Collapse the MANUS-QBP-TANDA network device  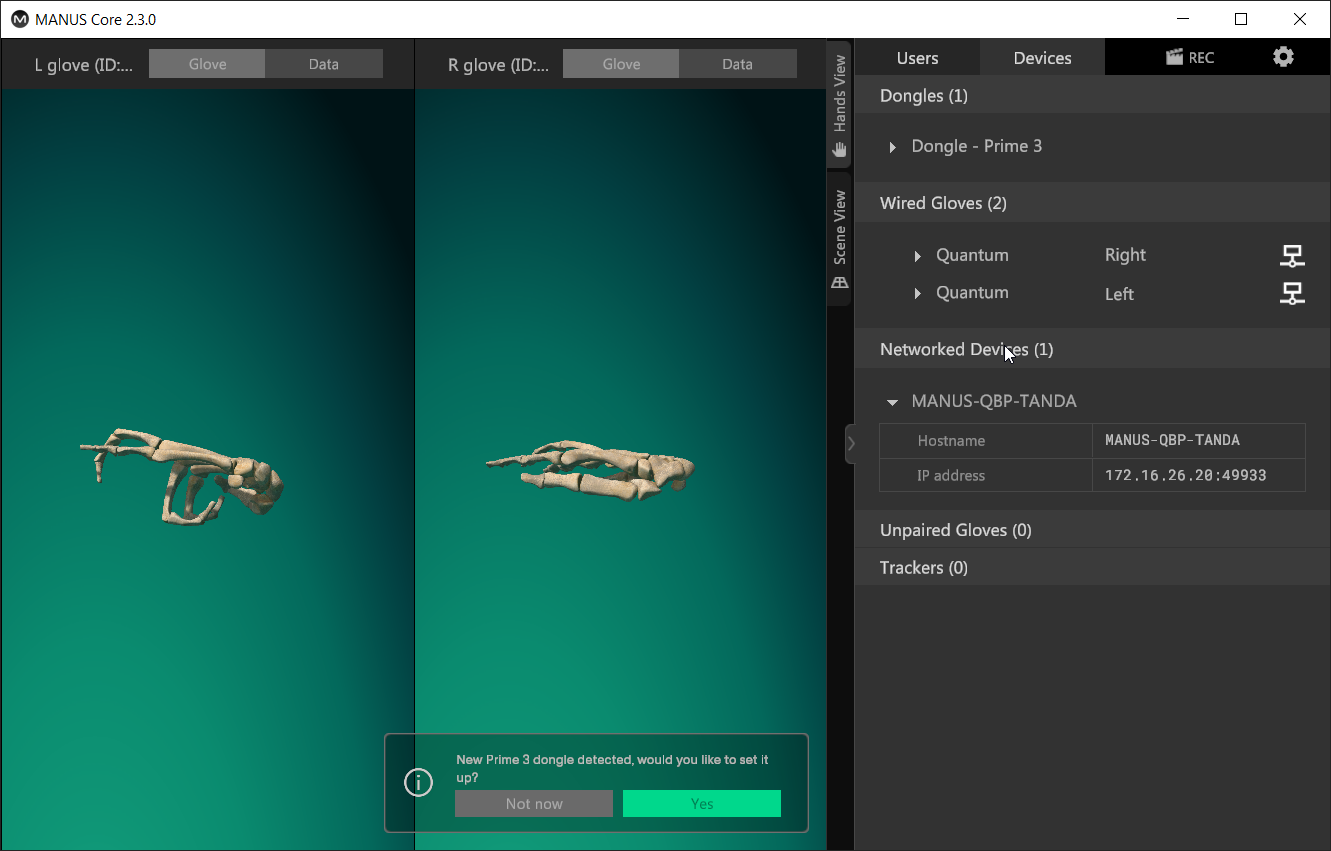(x=892, y=402)
